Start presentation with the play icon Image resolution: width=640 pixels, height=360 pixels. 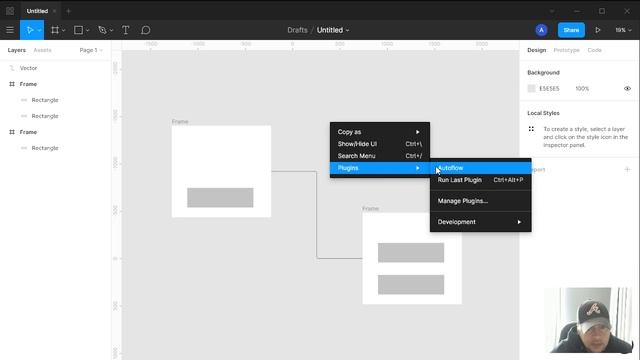[x=598, y=30]
